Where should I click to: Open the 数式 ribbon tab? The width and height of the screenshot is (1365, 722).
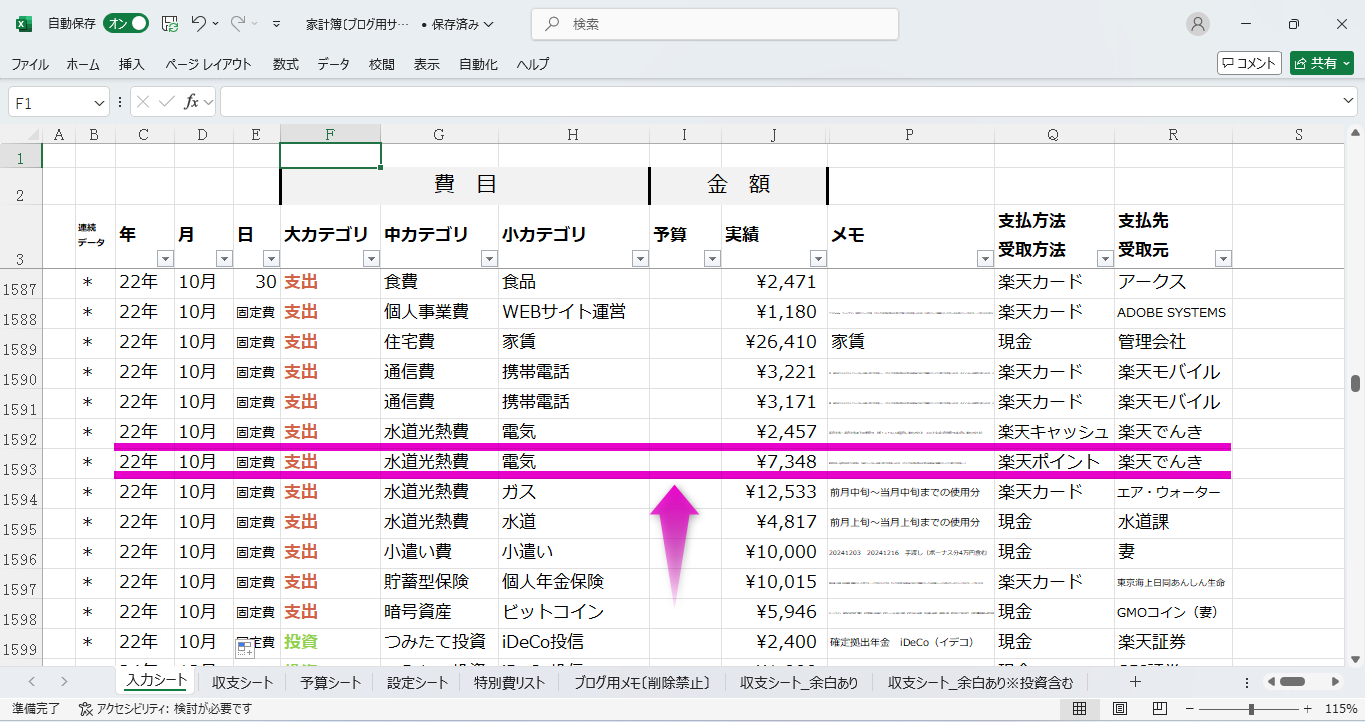click(x=285, y=64)
